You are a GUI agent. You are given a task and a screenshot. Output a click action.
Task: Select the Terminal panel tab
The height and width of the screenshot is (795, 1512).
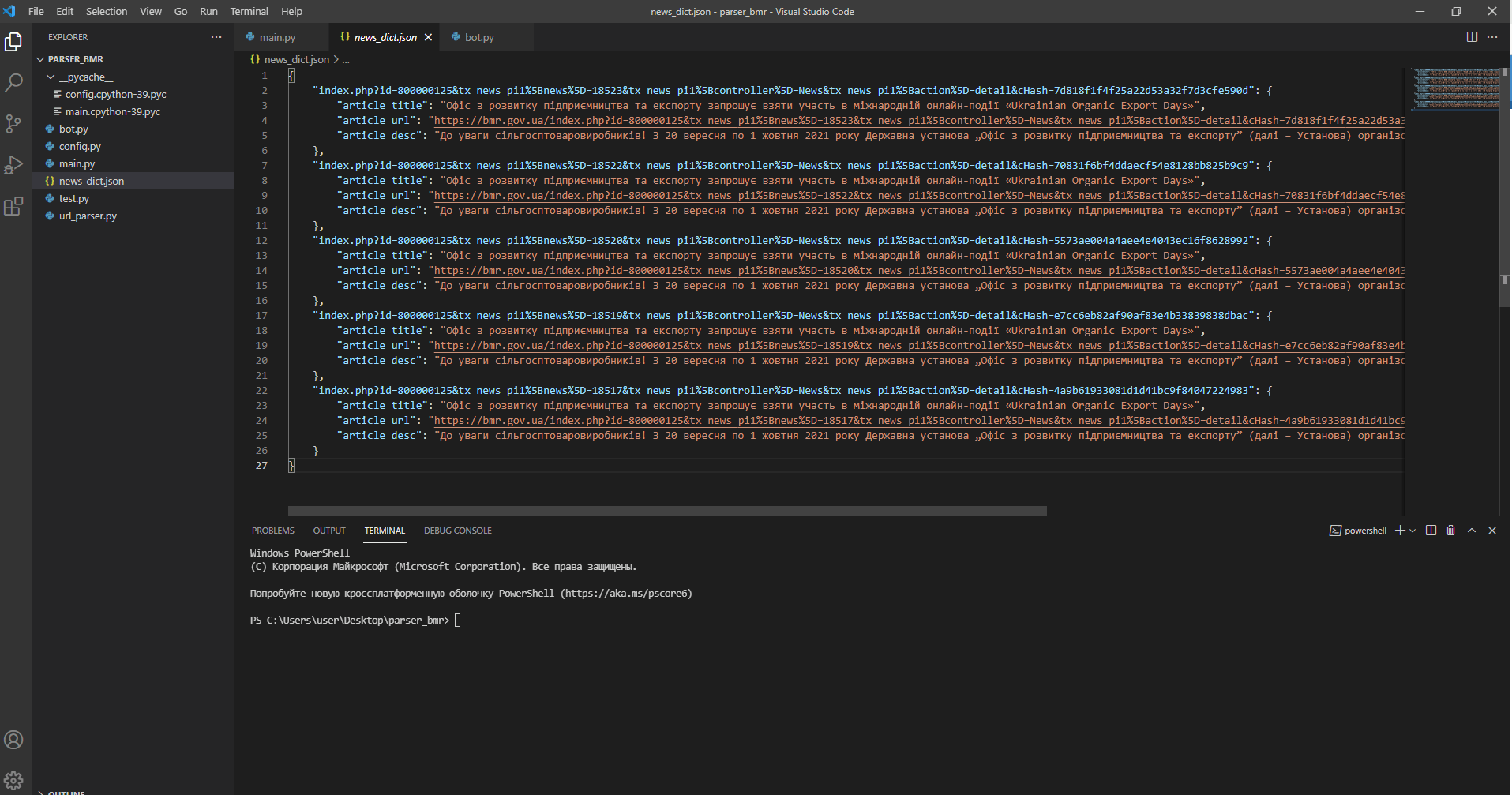(385, 531)
